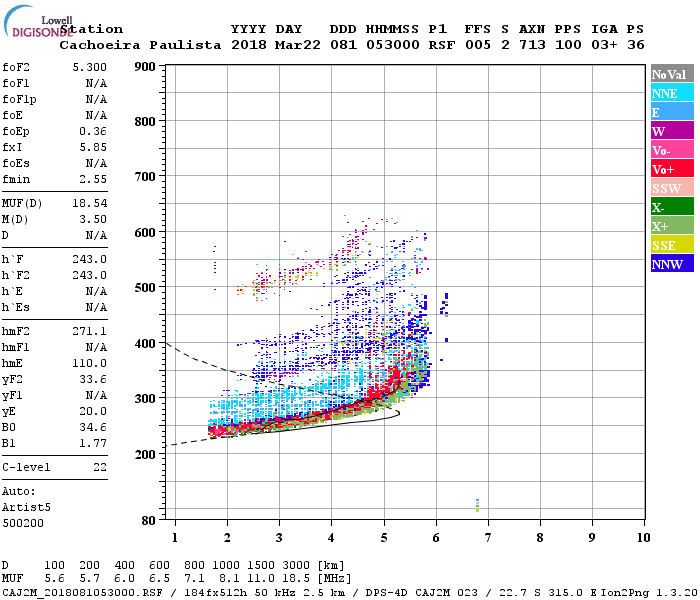
Task: Click the h`F value 243.0
Action: [x=90, y=259]
